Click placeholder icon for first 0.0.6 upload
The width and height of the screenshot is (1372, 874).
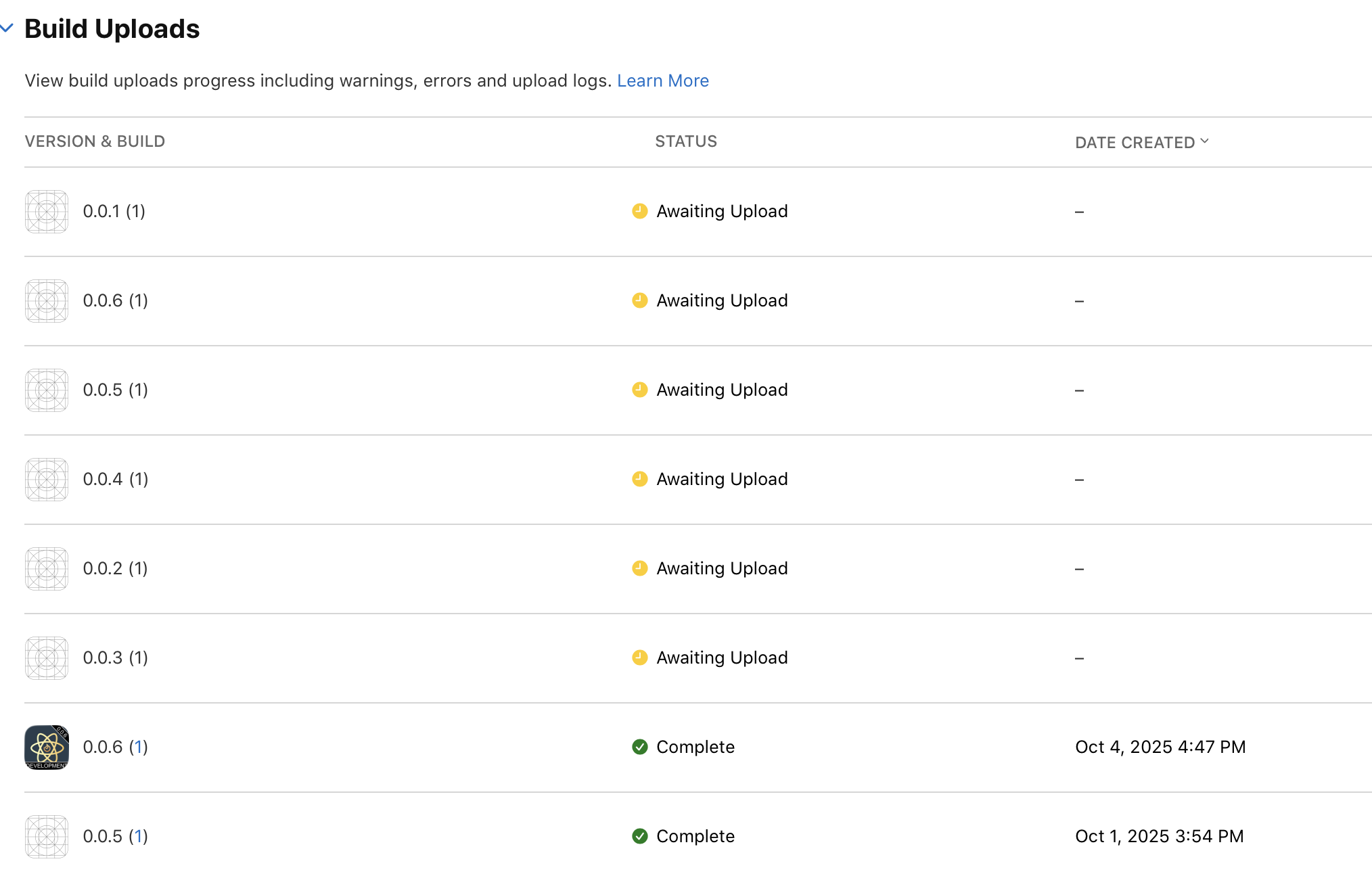[x=47, y=301]
